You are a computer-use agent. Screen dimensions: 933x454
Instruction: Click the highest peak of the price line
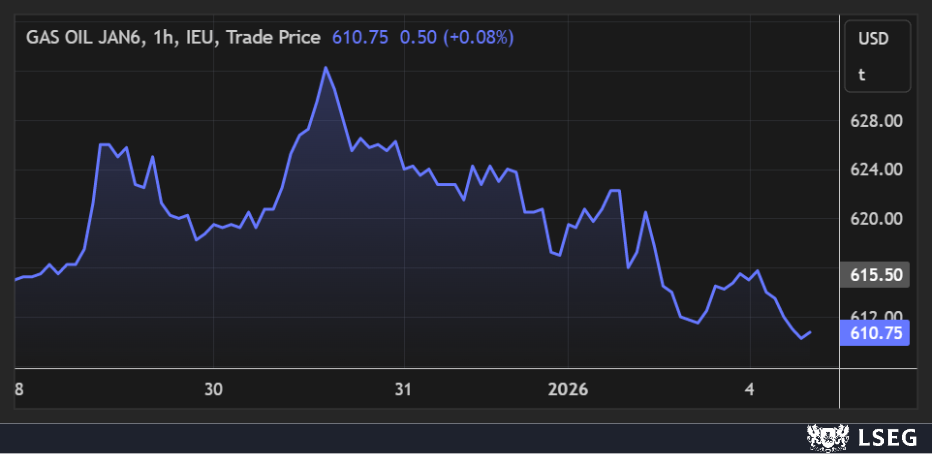point(326,68)
